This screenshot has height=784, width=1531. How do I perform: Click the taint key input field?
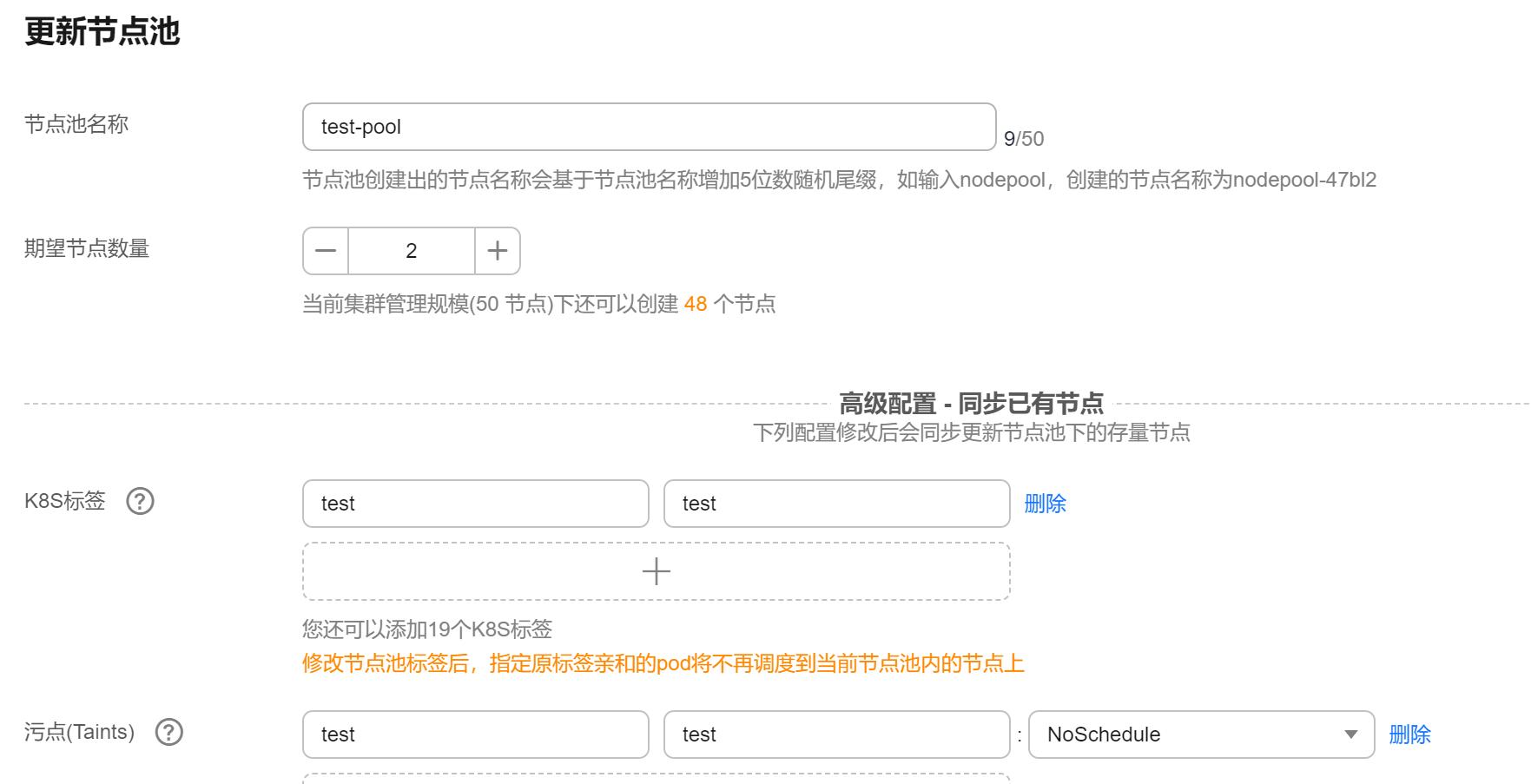[475, 735]
